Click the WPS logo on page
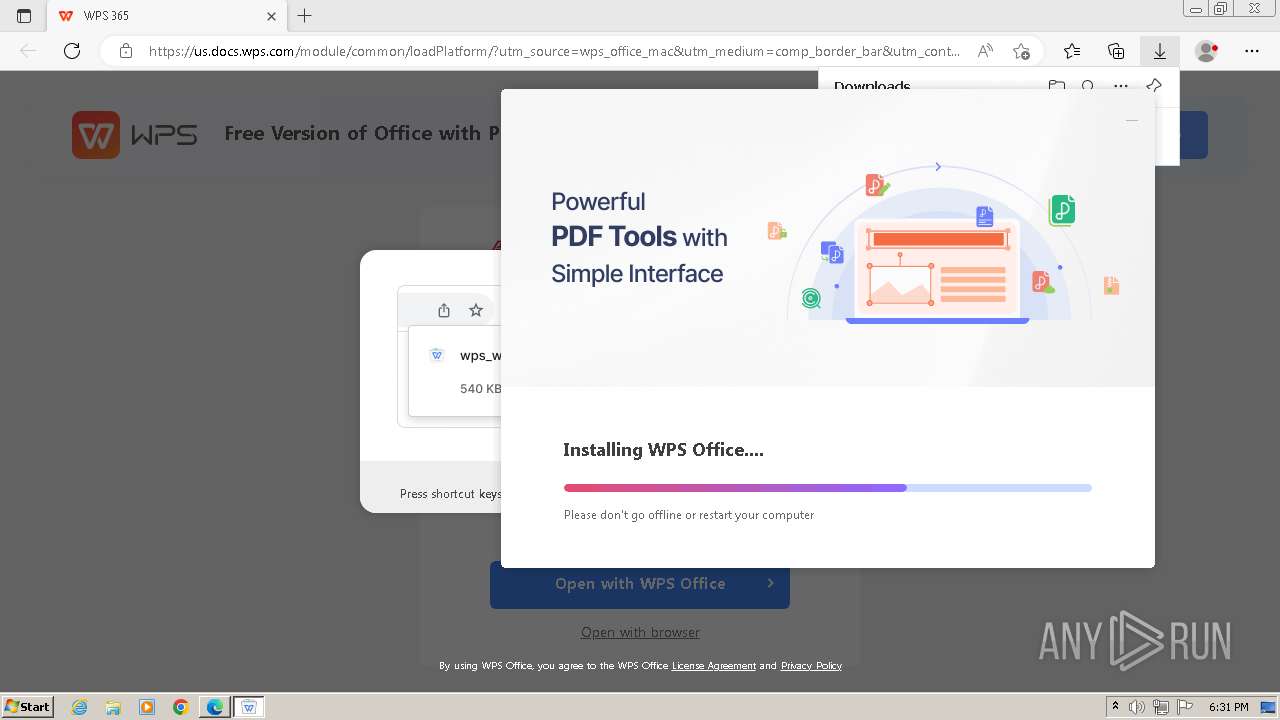Screen dimensions: 1280x720 pos(135,134)
